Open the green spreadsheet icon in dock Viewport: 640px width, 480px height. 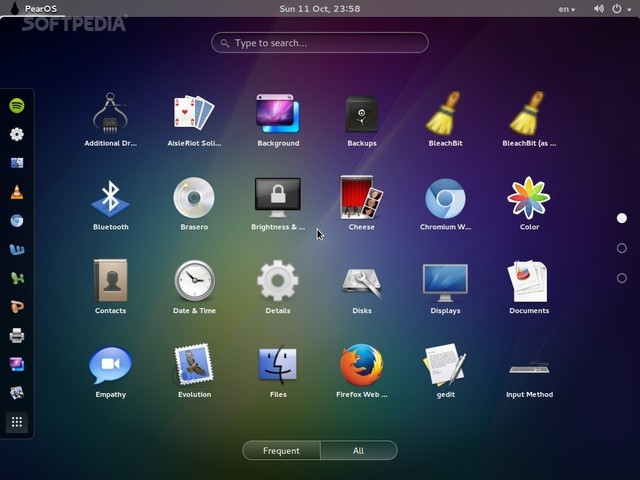click(x=17, y=278)
